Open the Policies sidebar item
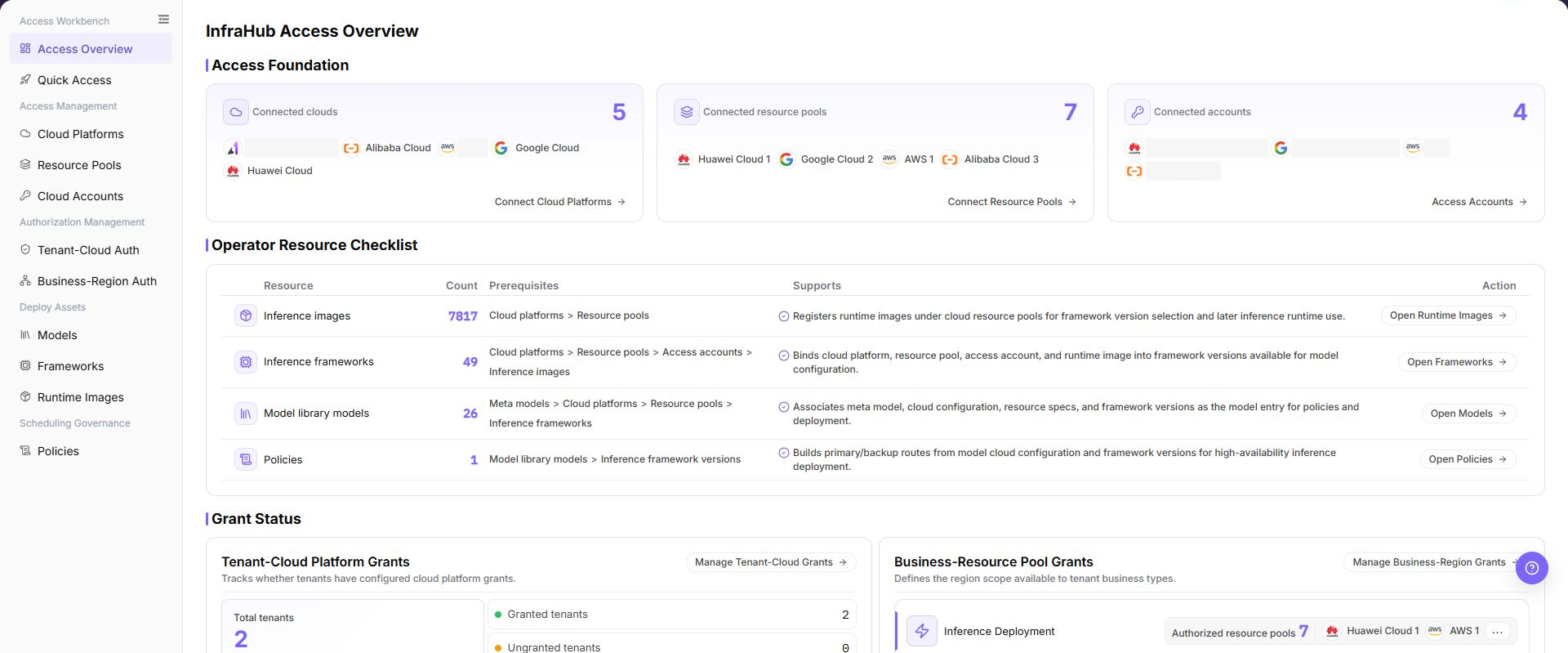The image size is (1568, 653). tap(91, 451)
